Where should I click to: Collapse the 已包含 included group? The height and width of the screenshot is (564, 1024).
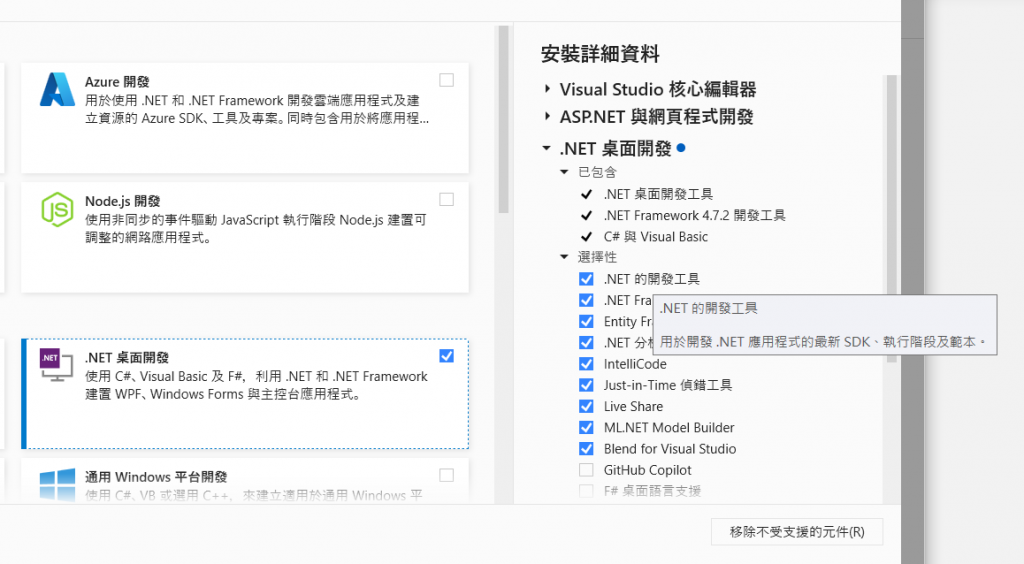pyautogui.click(x=564, y=172)
